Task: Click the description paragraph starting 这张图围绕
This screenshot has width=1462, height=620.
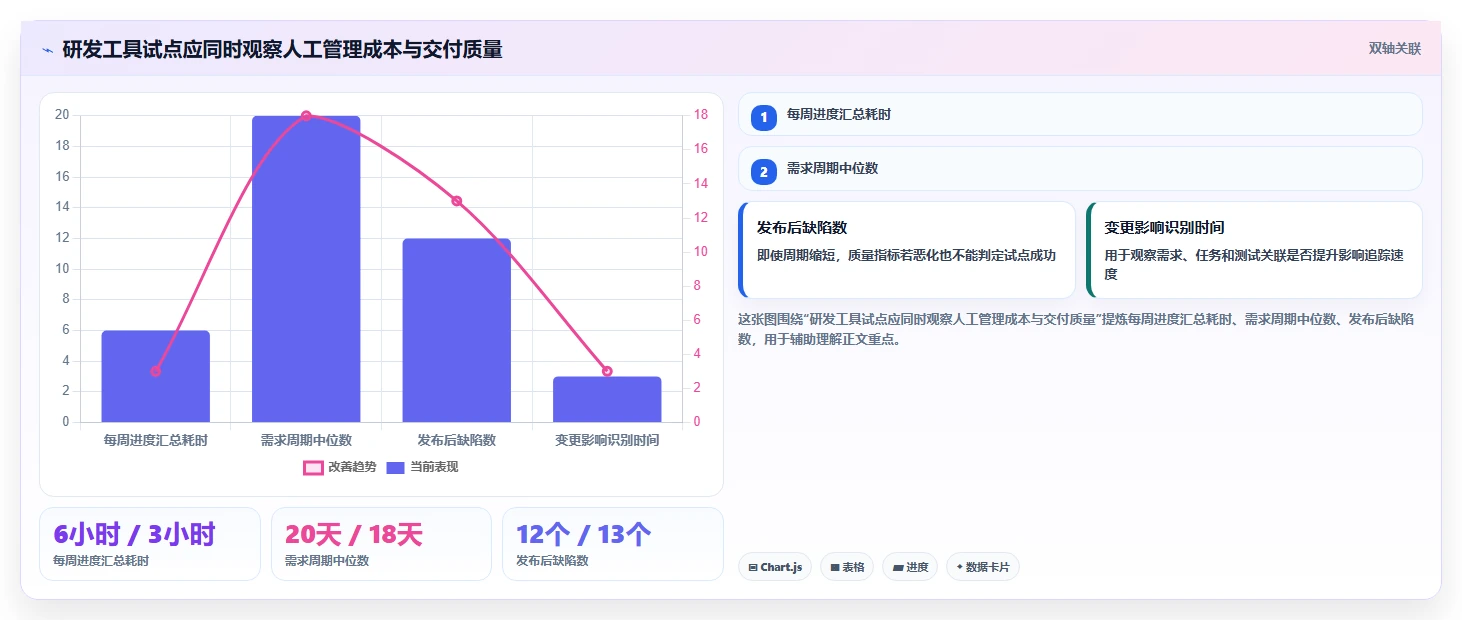Action: point(1077,329)
